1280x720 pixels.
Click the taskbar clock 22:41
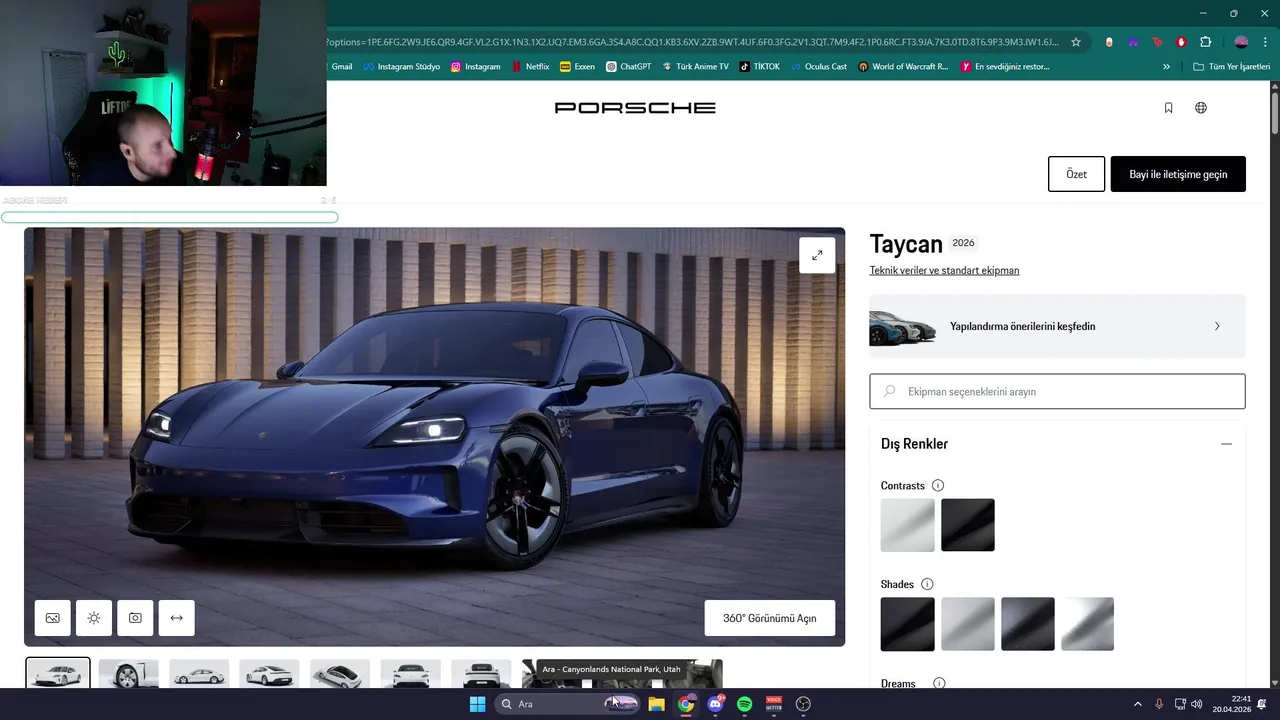pos(1232,704)
